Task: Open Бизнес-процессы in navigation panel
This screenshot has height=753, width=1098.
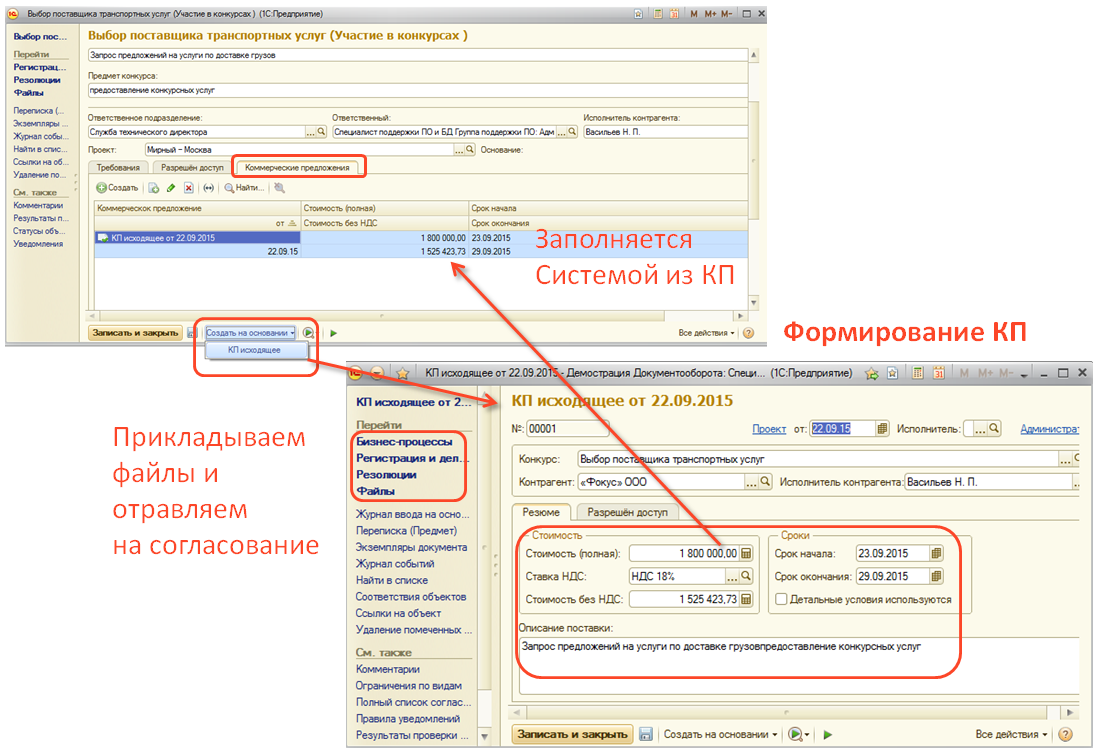Action: (x=404, y=442)
